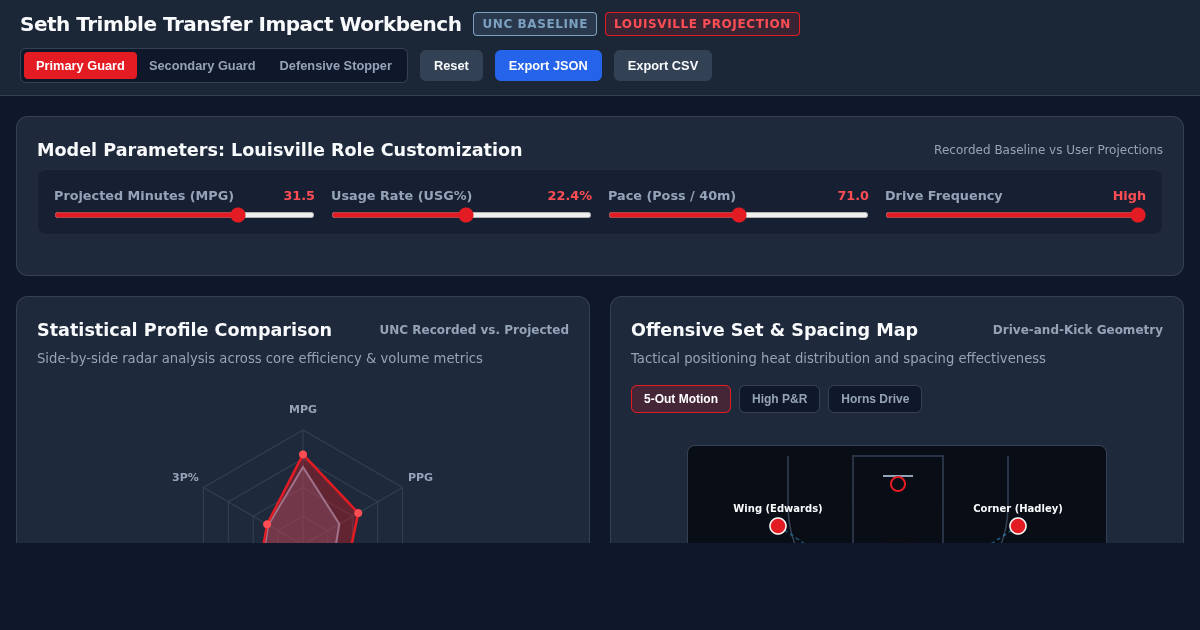
Task: Adjust the Projected Minutes slider handle
Action: (x=238, y=215)
